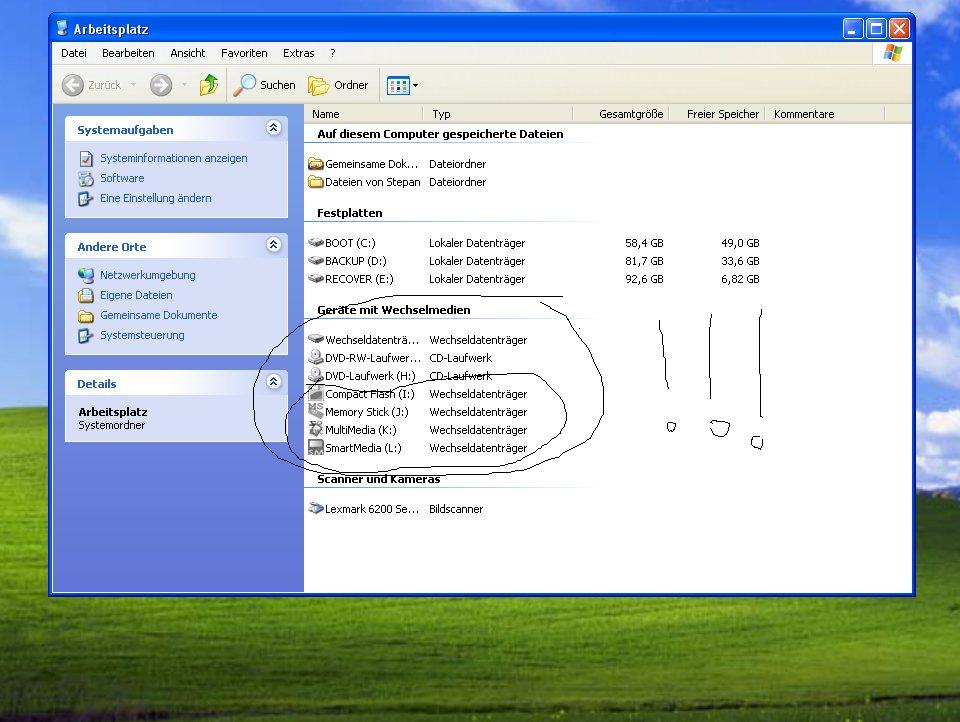The height and width of the screenshot is (722, 960).
Task: Open the Suchen search tool
Action: tap(265, 86)
